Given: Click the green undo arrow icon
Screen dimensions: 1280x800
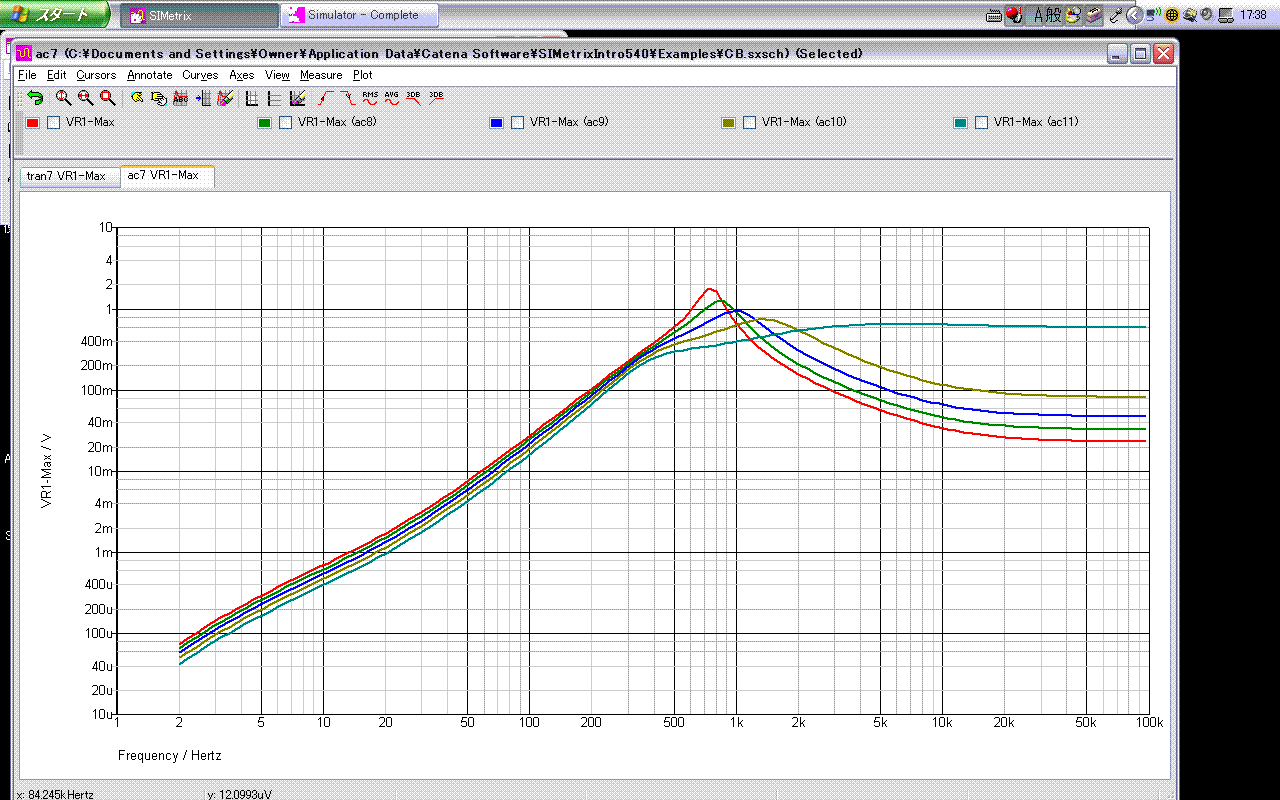Looking at the screenshot, I should pyautogui.click(x=36, y=97).
